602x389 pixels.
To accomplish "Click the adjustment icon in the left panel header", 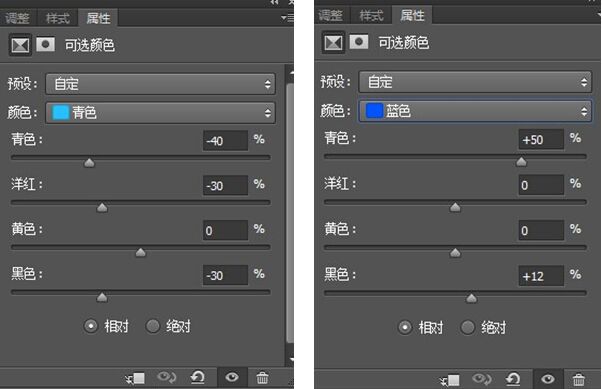I will 20,45.
